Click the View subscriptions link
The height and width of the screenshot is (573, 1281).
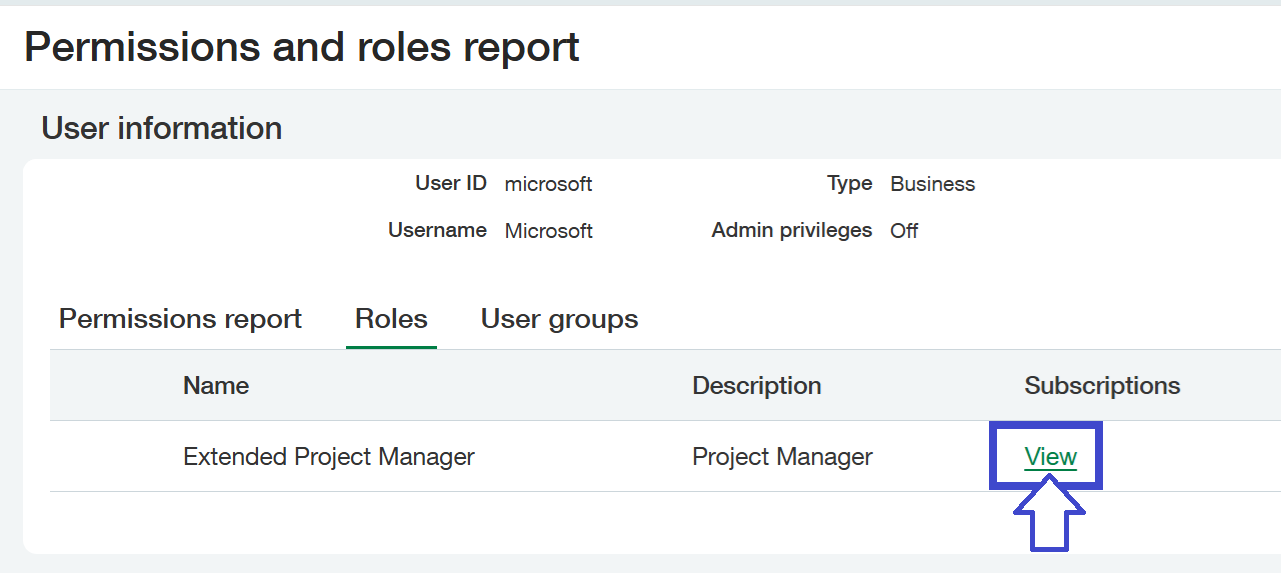point(1050,457)
